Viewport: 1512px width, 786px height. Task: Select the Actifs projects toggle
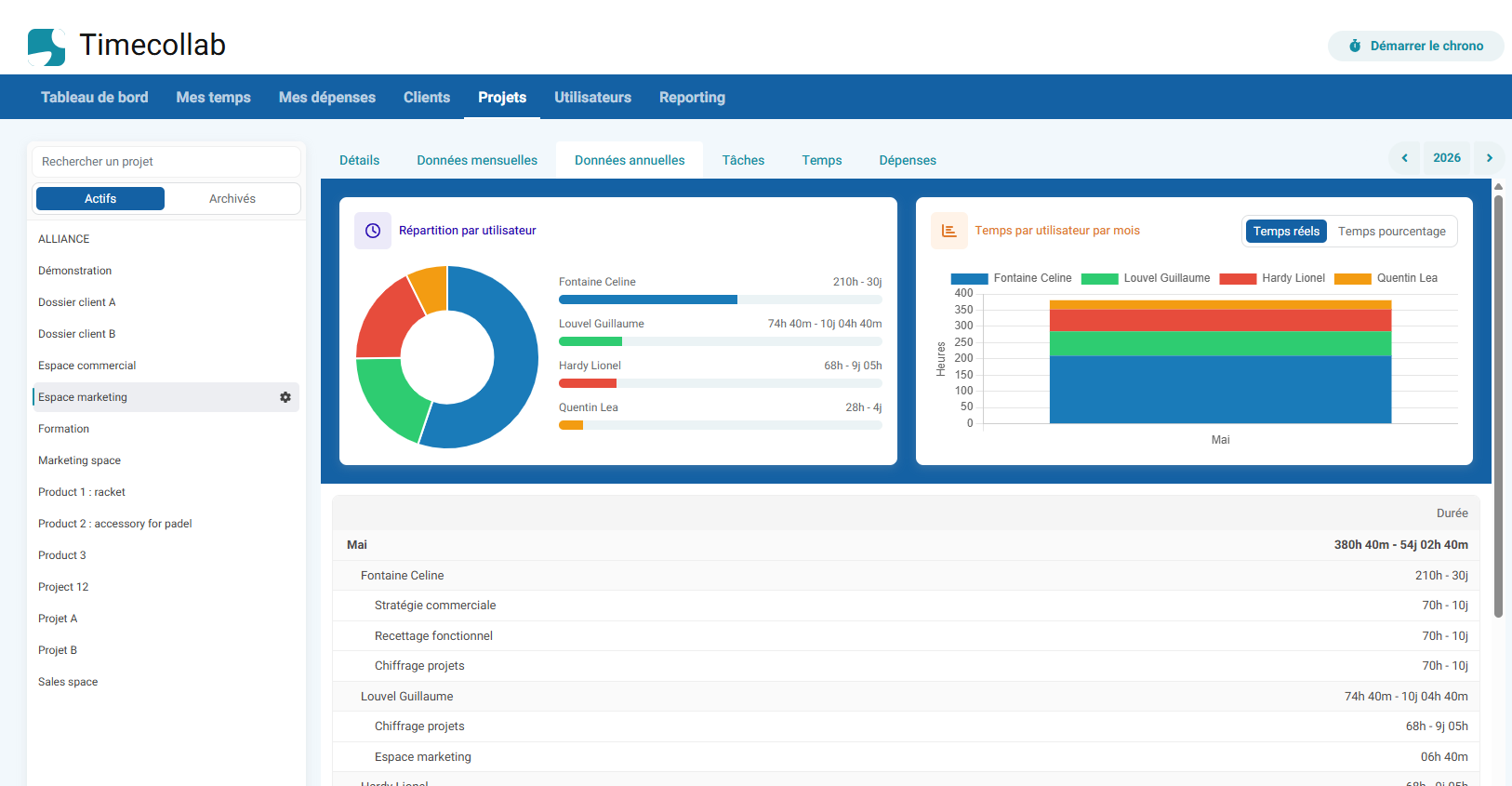click(x=100, y=198)
